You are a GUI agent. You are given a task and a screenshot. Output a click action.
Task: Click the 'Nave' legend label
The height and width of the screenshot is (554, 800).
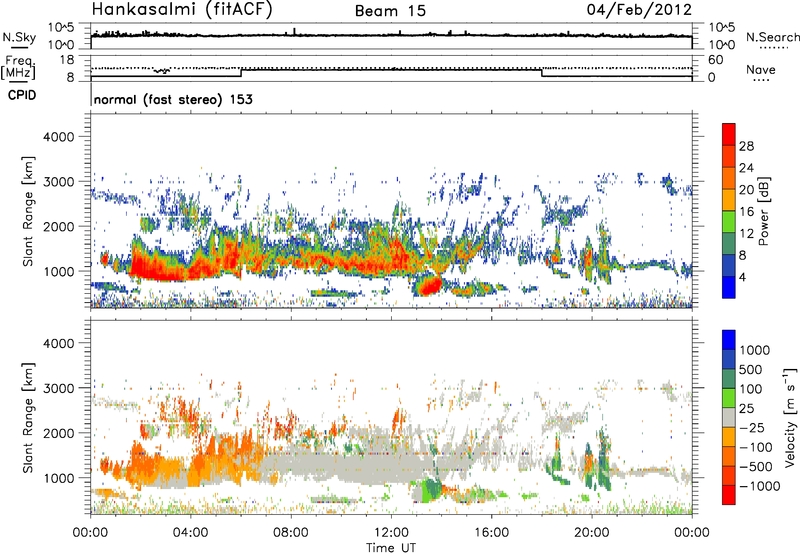761,70
